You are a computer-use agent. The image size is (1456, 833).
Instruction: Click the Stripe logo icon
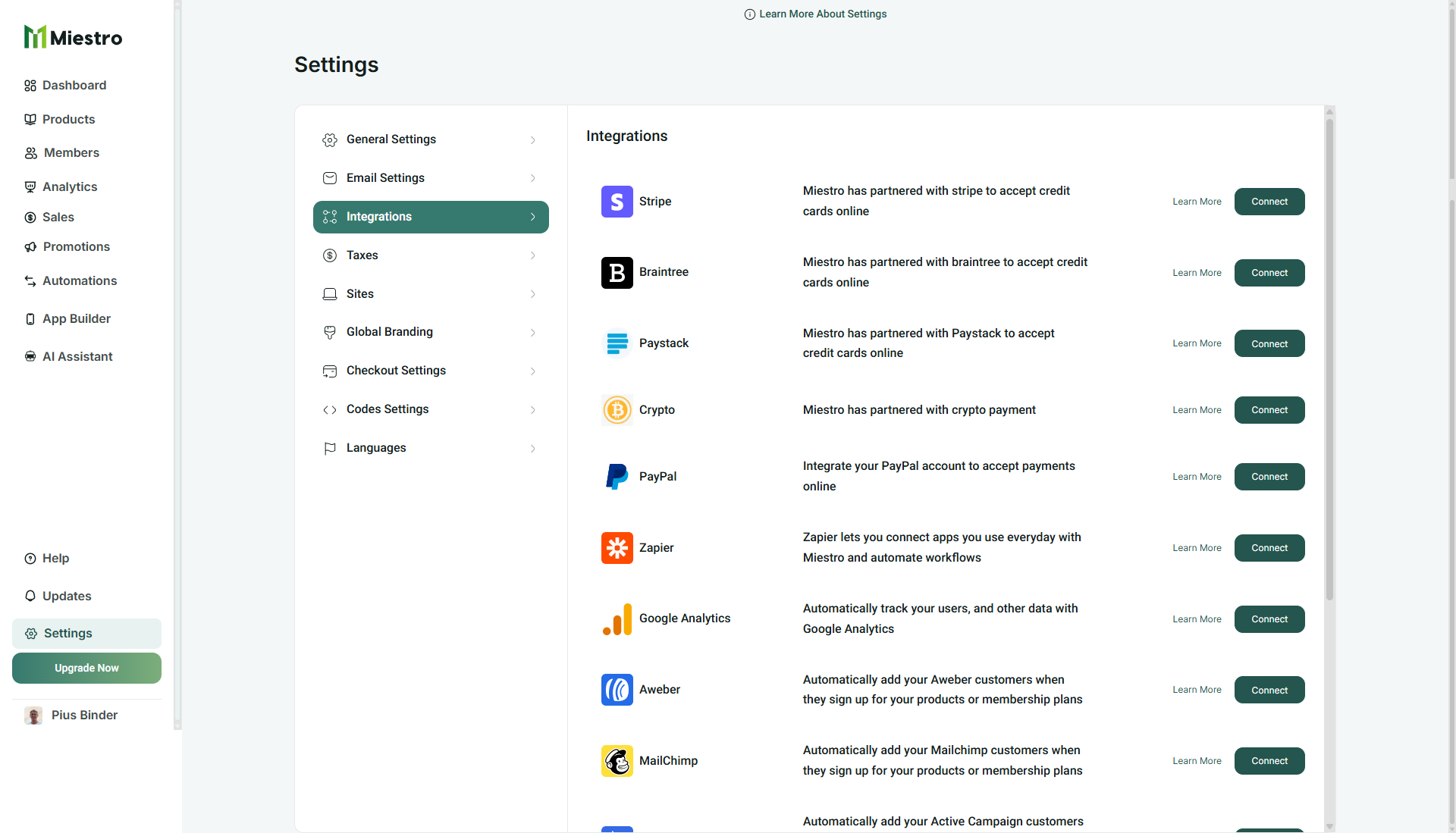(617, 202)
